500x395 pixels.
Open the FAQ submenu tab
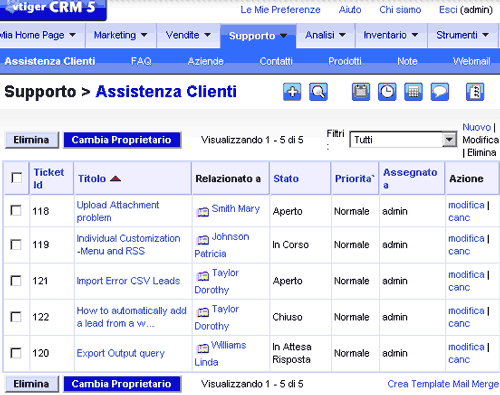pyautogui.click(x=141, y=61)
